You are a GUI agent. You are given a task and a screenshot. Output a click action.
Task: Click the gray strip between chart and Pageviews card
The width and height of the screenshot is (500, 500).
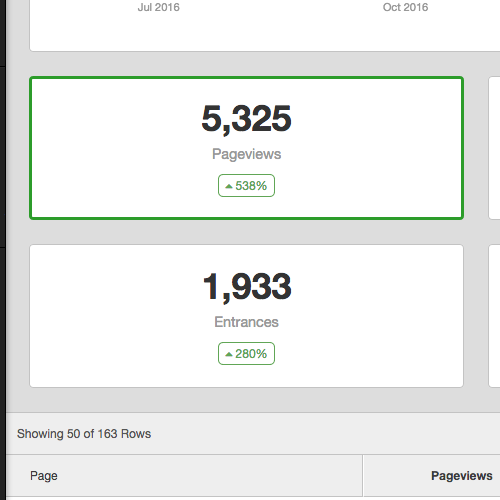click(x=253, y=64)
